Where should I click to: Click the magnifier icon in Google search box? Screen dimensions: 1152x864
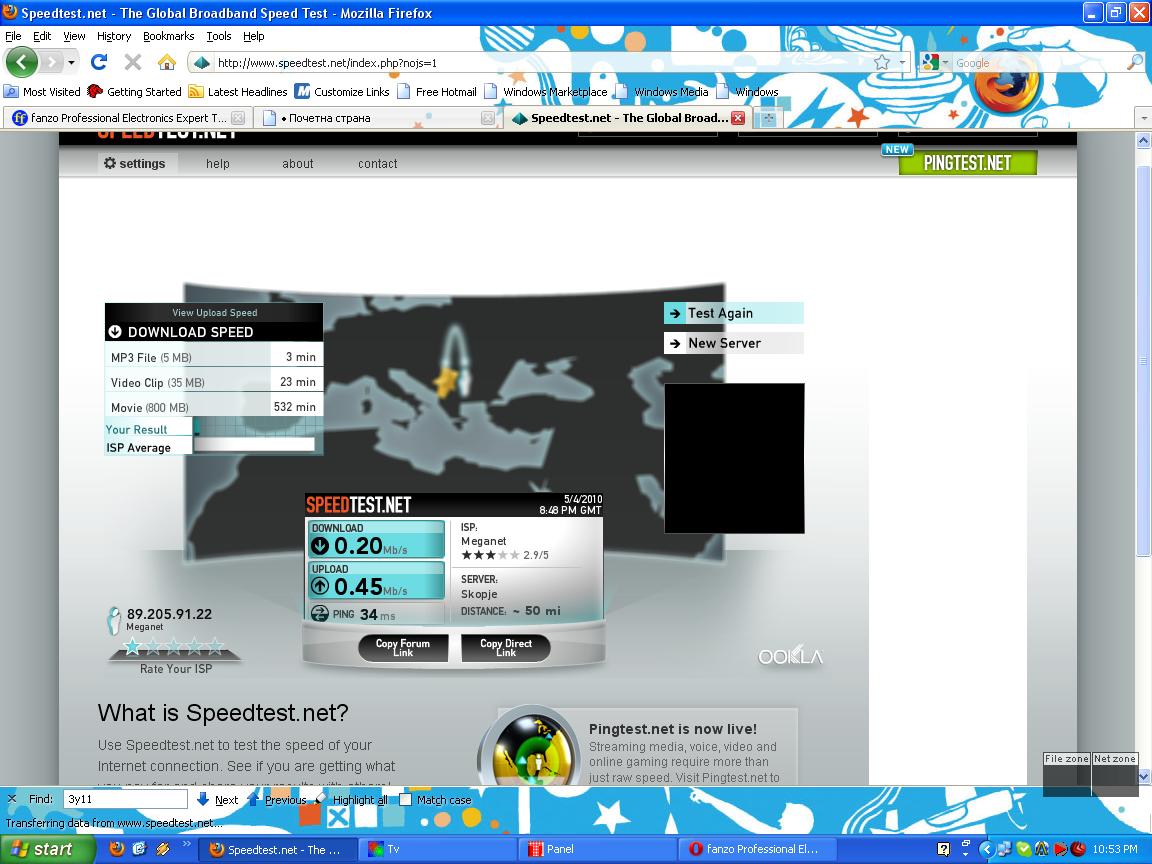[x=1134, y=62]
